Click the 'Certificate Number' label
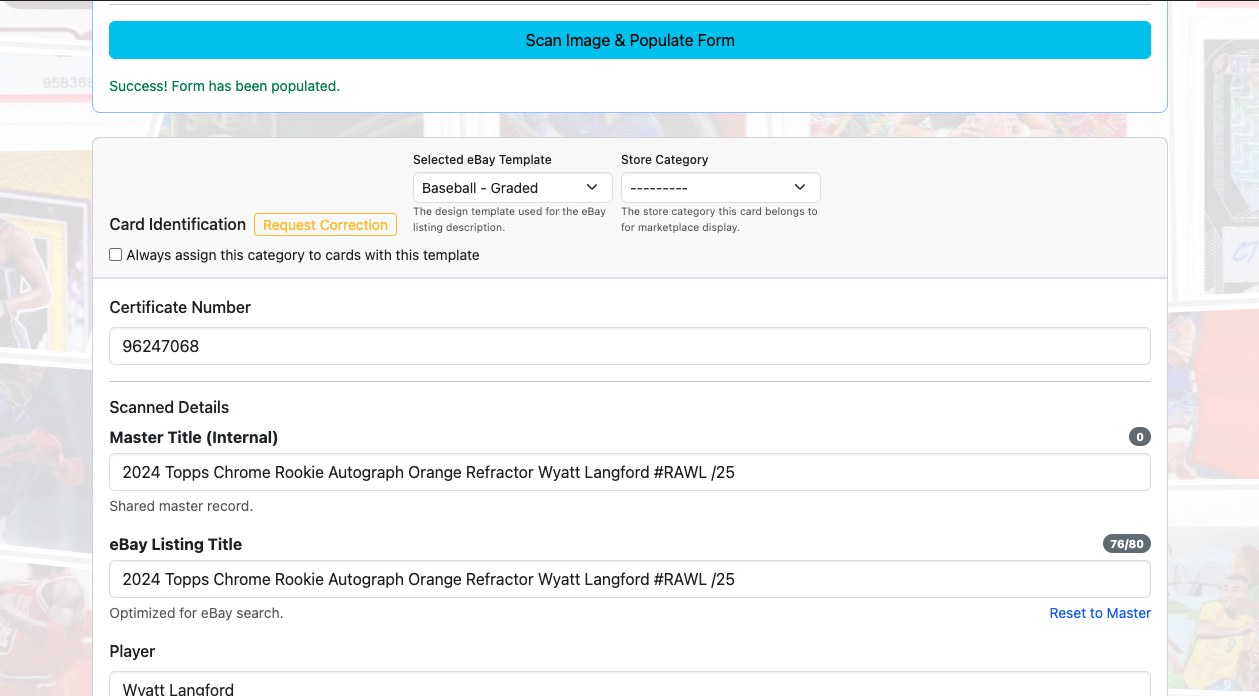 pos(180,307)
